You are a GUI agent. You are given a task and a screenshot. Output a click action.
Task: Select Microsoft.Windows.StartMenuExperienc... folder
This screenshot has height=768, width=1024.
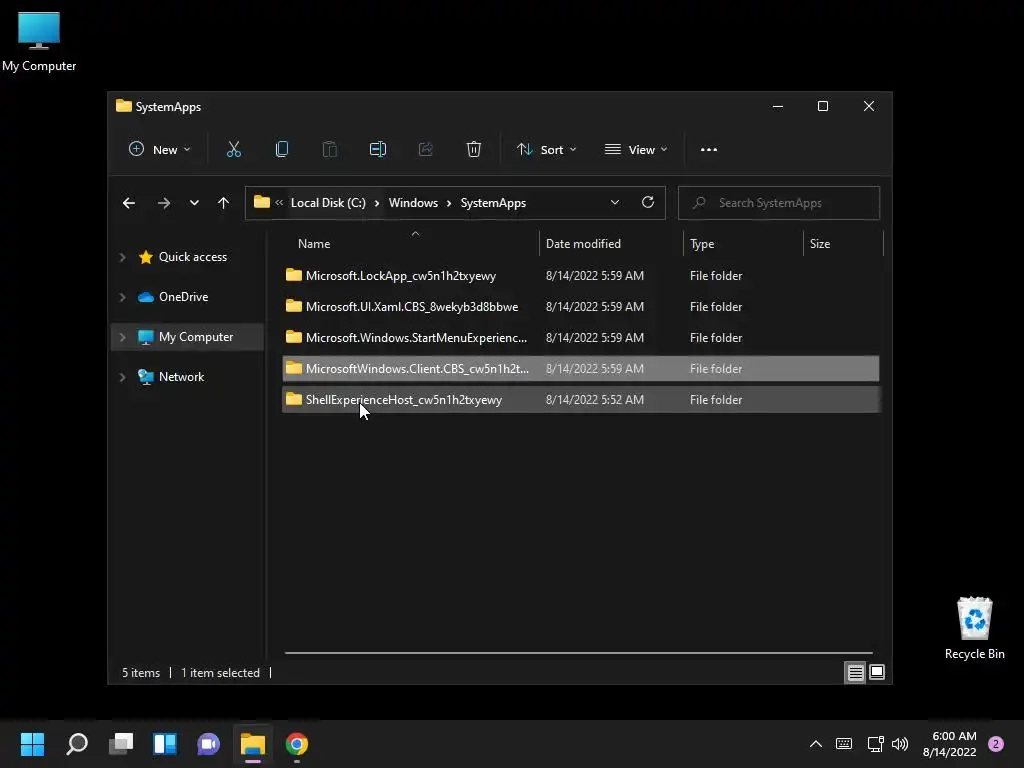click(581, 338)
